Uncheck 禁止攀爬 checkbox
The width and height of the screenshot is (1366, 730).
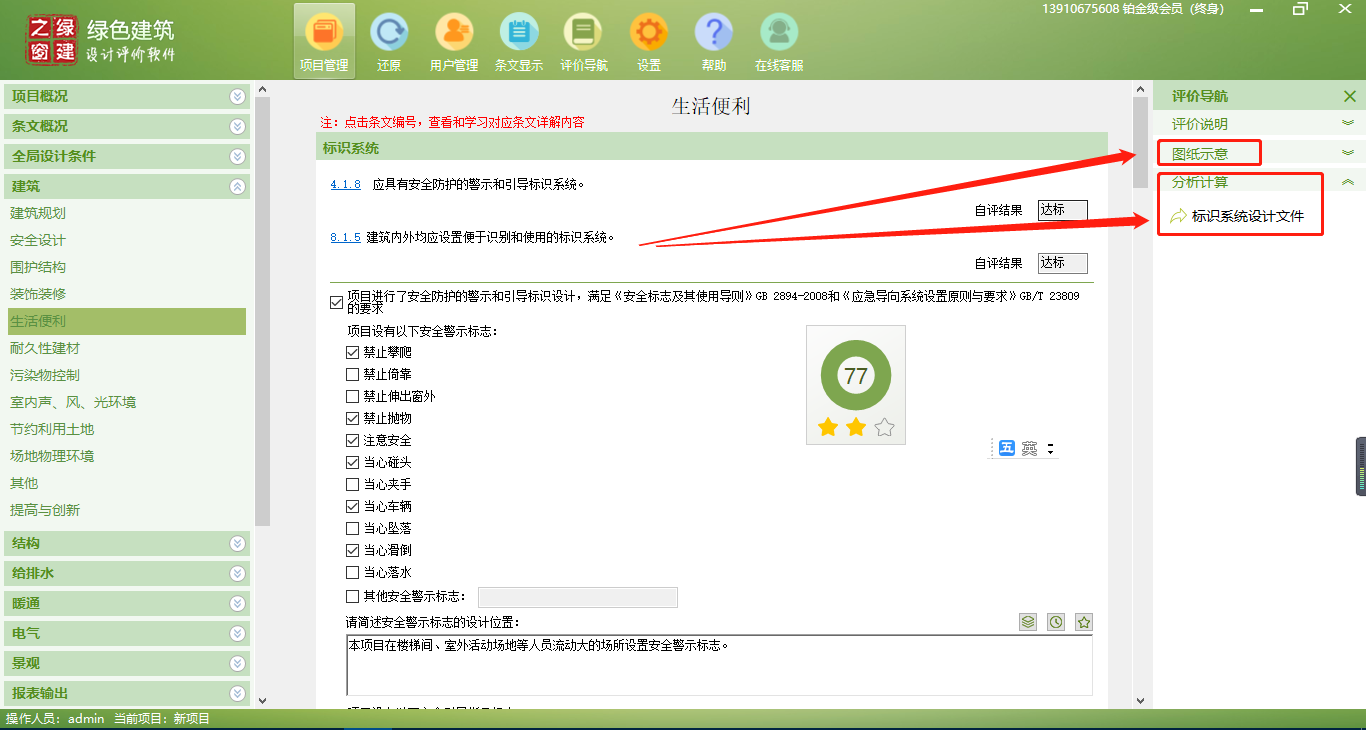pos(352,352)
